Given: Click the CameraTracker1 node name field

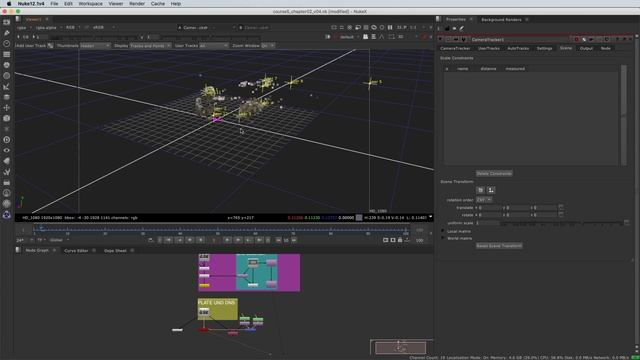Looking at the screenshot, I should click(521, 40).
